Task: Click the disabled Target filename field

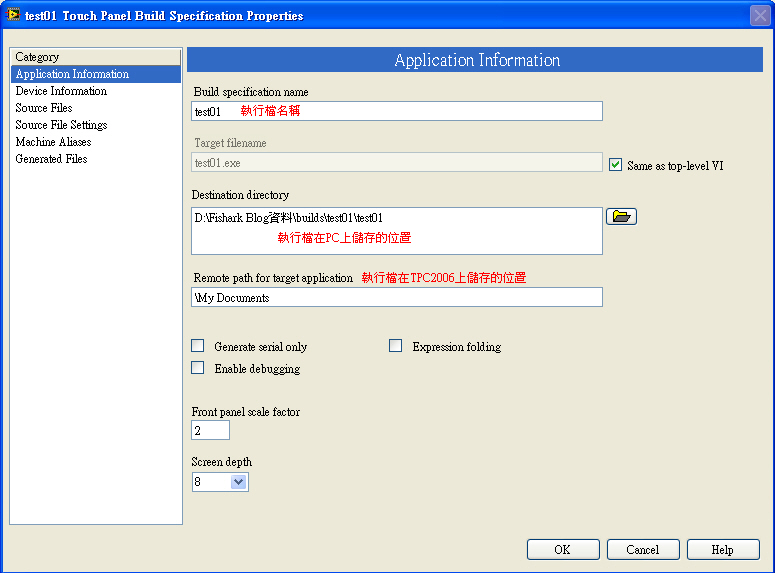Action: pos(397,163)
